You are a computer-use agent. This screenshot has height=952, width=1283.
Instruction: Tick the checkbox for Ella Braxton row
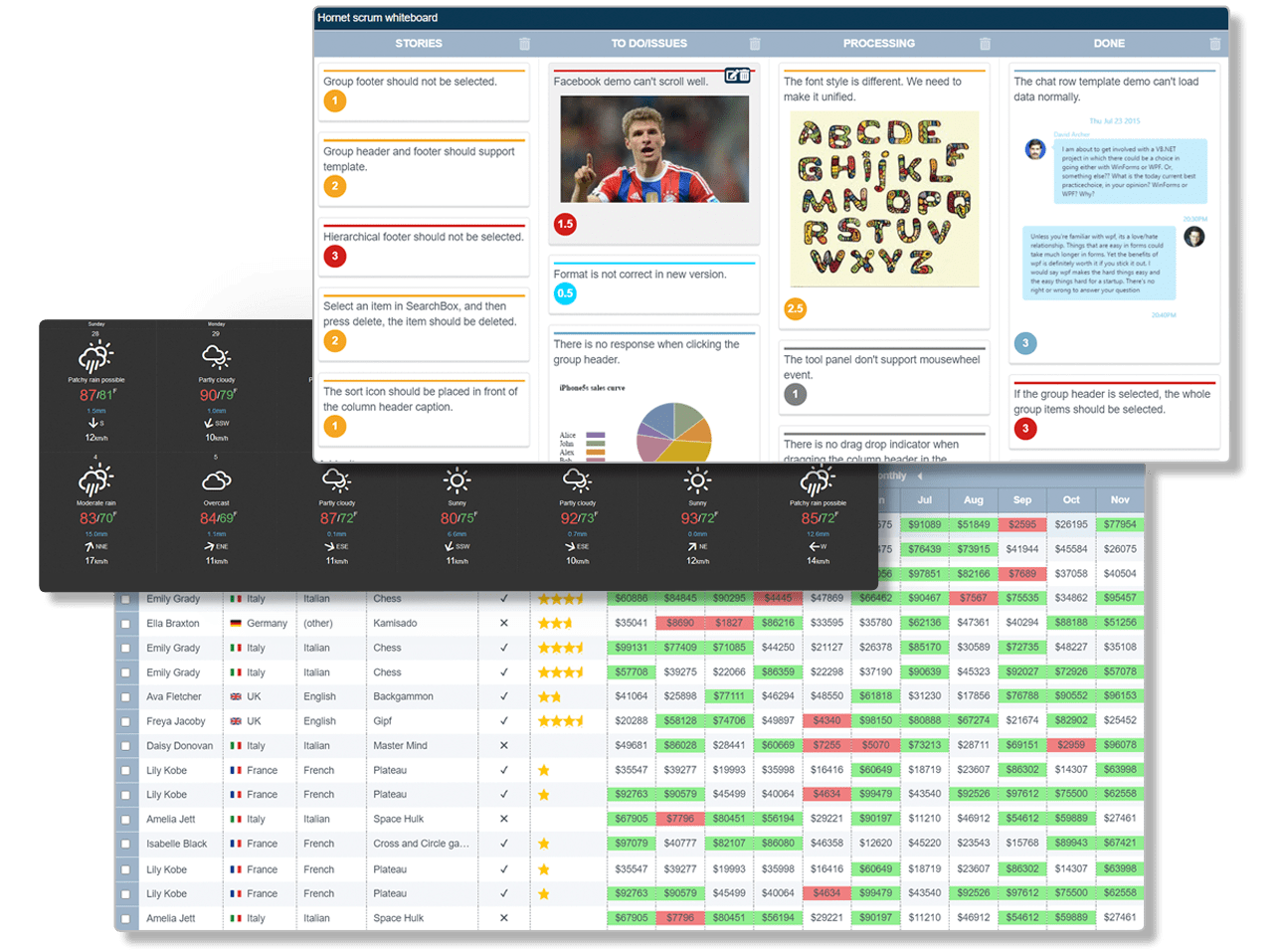tap(125, 624)
